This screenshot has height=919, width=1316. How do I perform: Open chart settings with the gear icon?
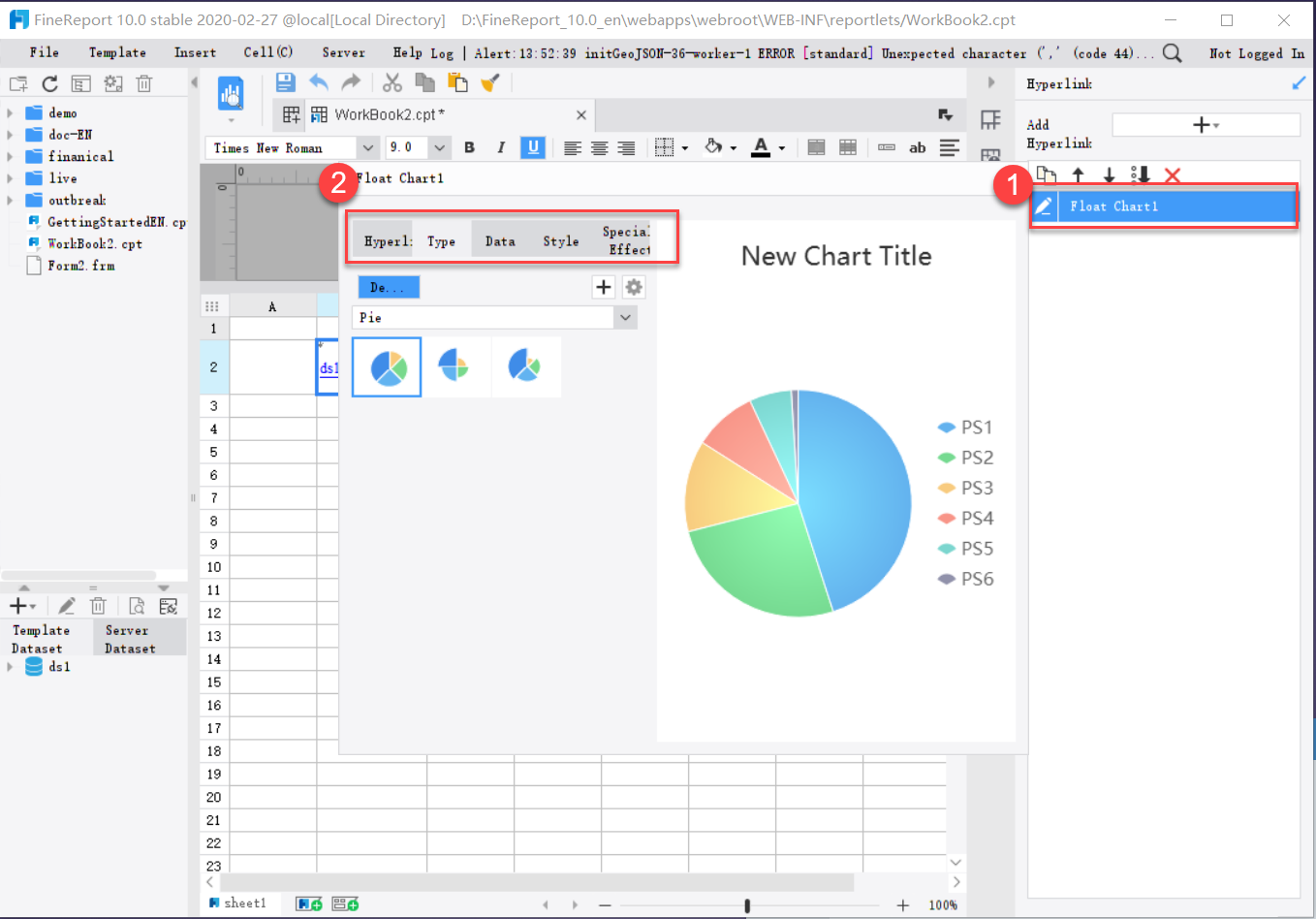634,287
